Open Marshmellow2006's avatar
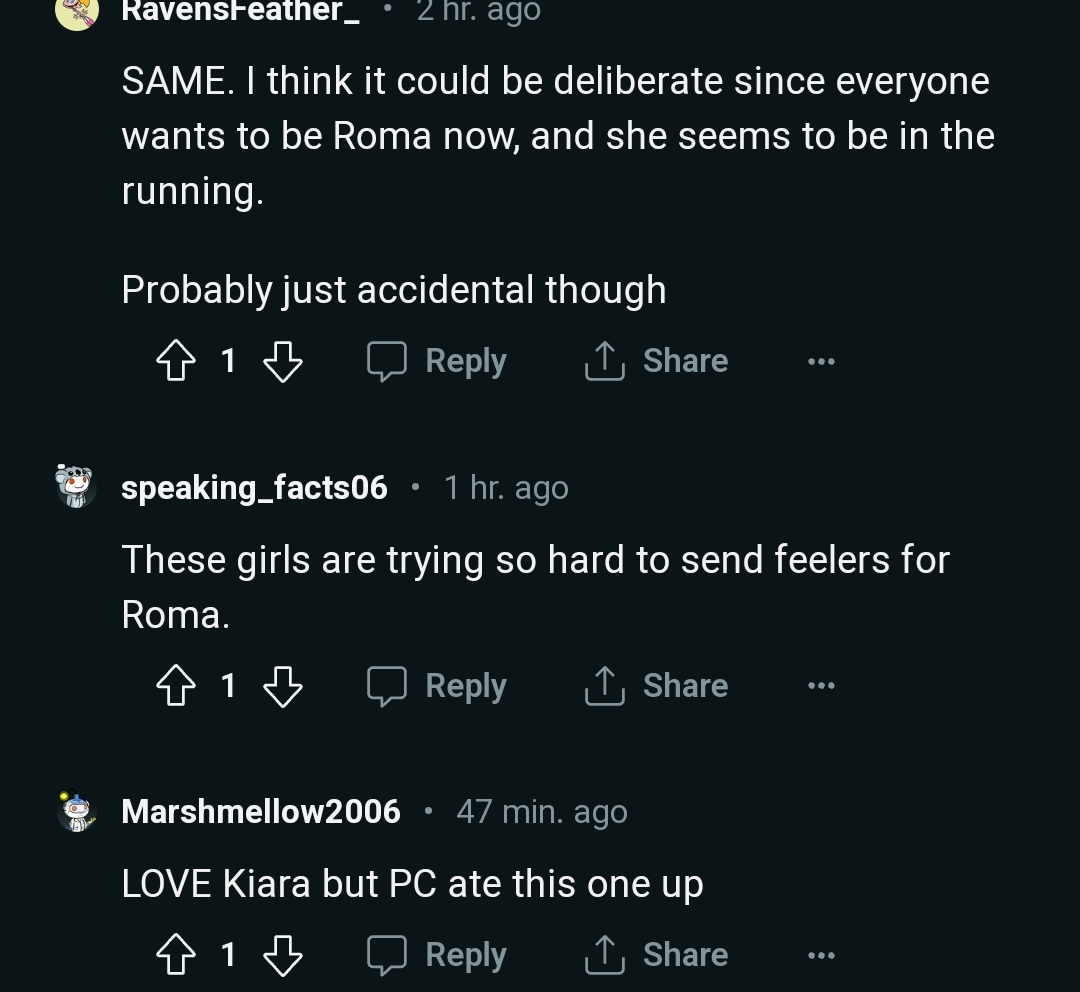This screenshot has width=1080, height=992. 76,811
